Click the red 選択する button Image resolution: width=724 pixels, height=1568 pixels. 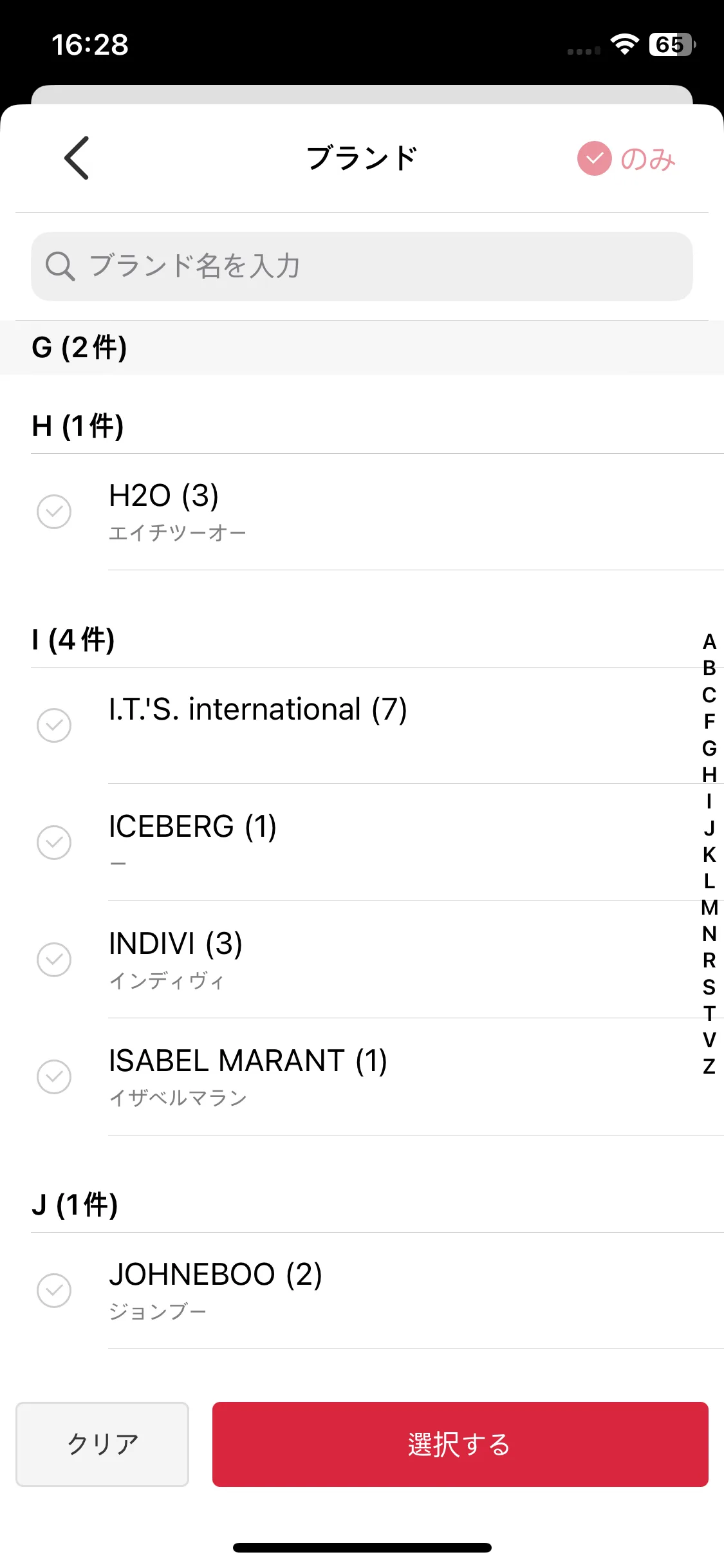(x=460, y=1444)
